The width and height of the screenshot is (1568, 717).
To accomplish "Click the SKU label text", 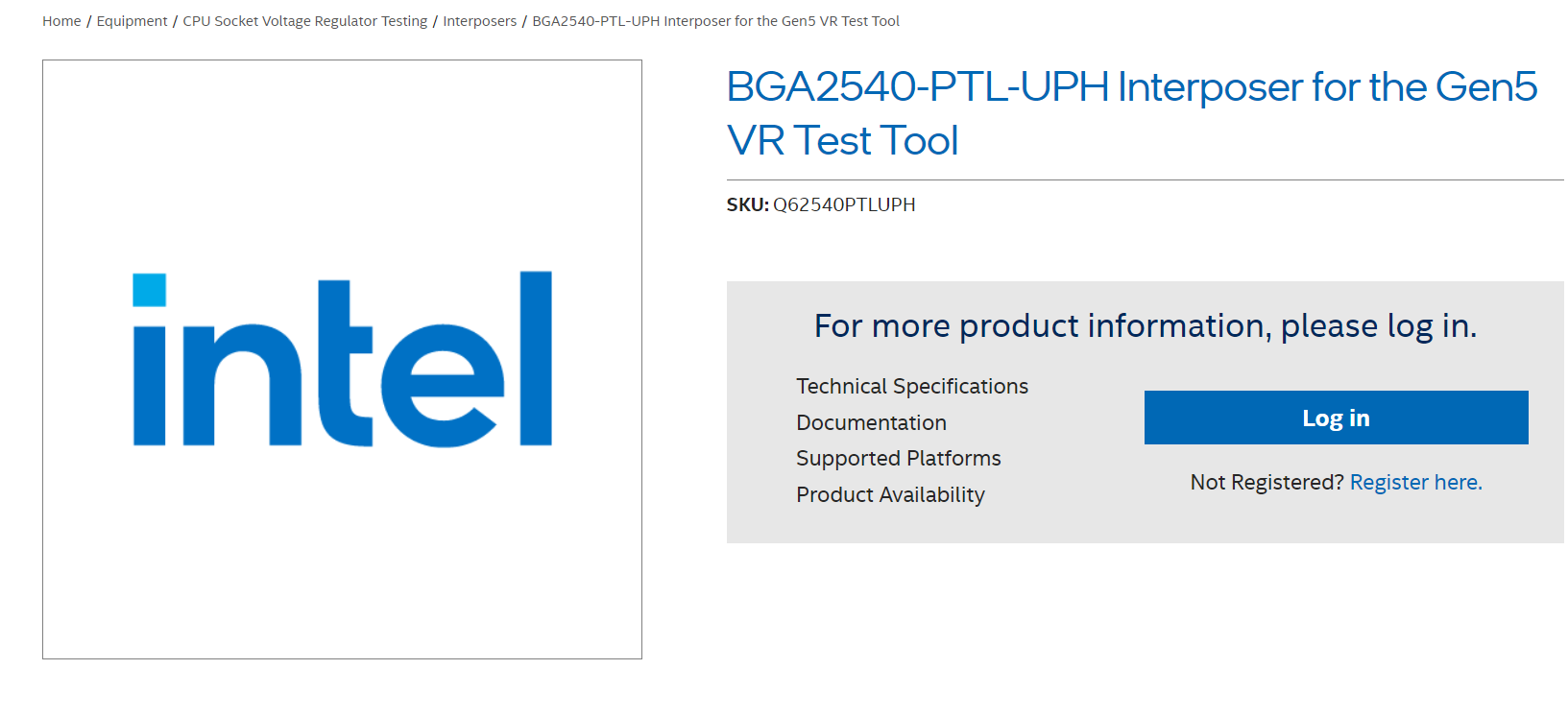I will pos(747,204).
